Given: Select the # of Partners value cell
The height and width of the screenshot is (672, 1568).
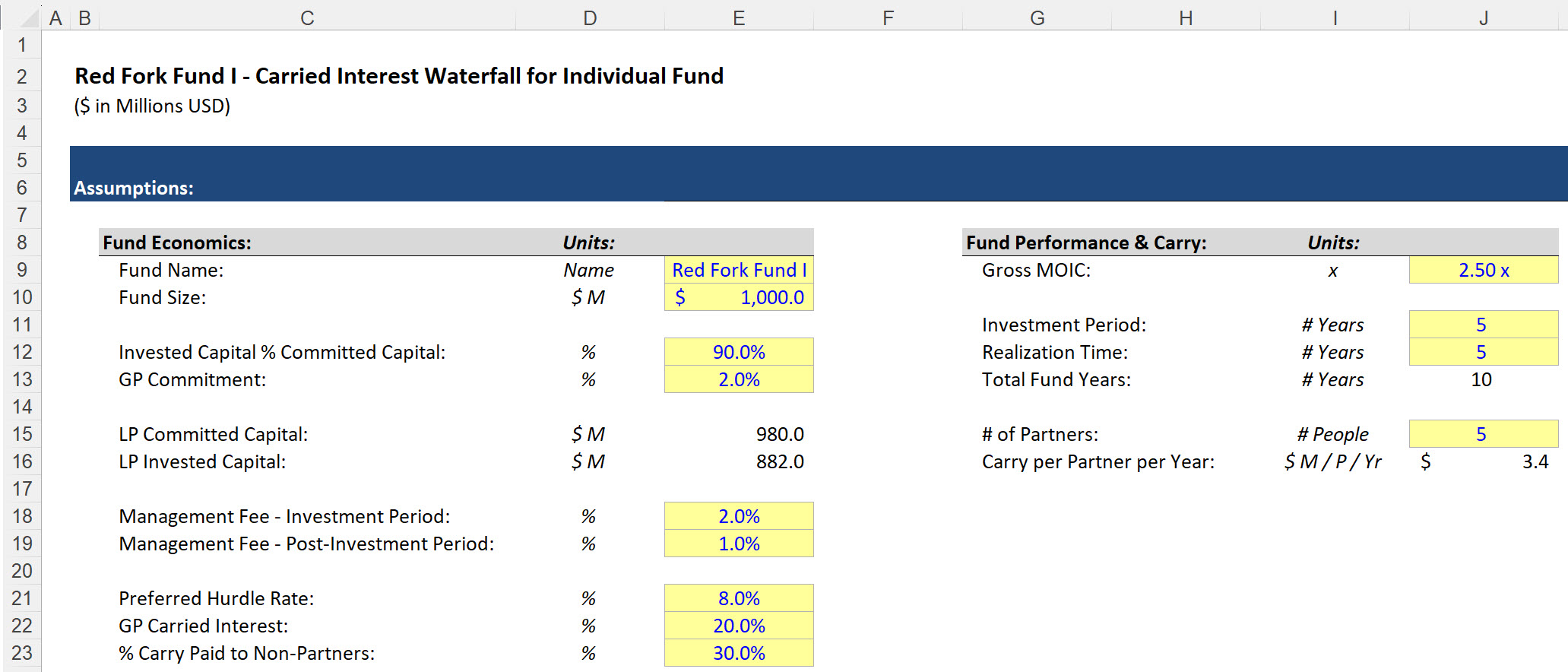Looking at the screenshot, I should (1484, 434).
